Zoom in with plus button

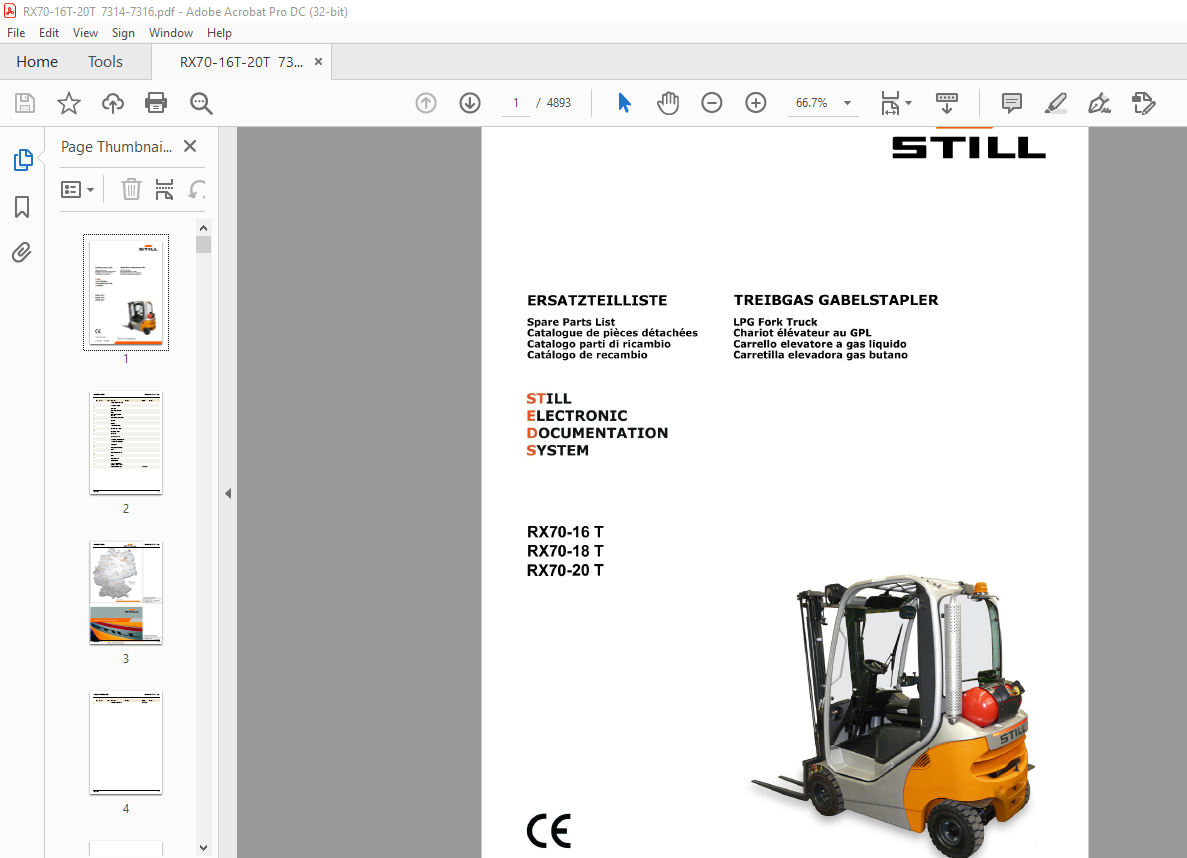click(x=756, y=103)
